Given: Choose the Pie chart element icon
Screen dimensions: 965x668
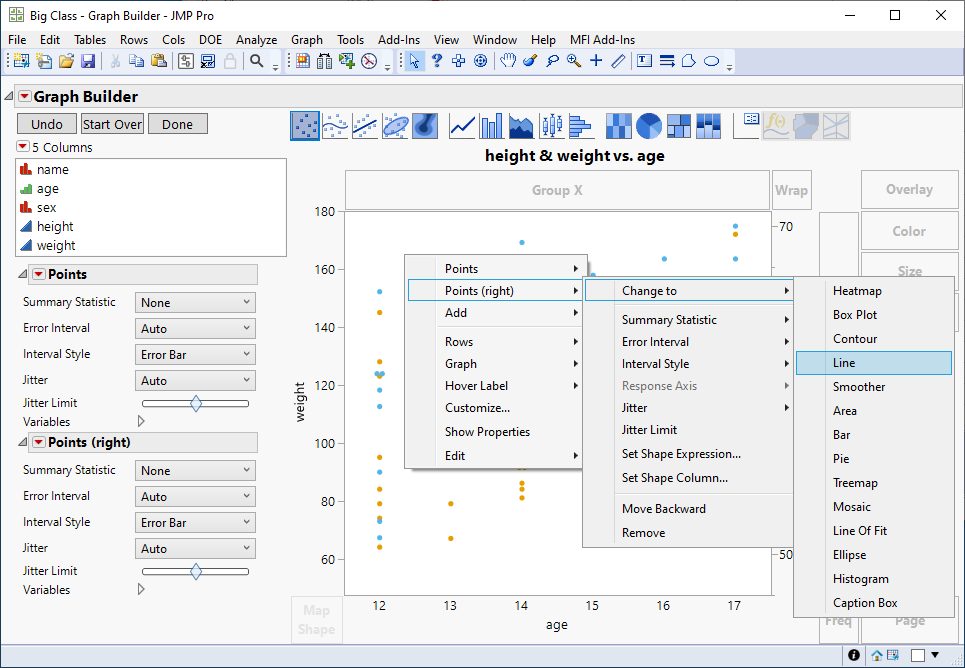Looking at the screenshot, I should [x=649, y=126].
